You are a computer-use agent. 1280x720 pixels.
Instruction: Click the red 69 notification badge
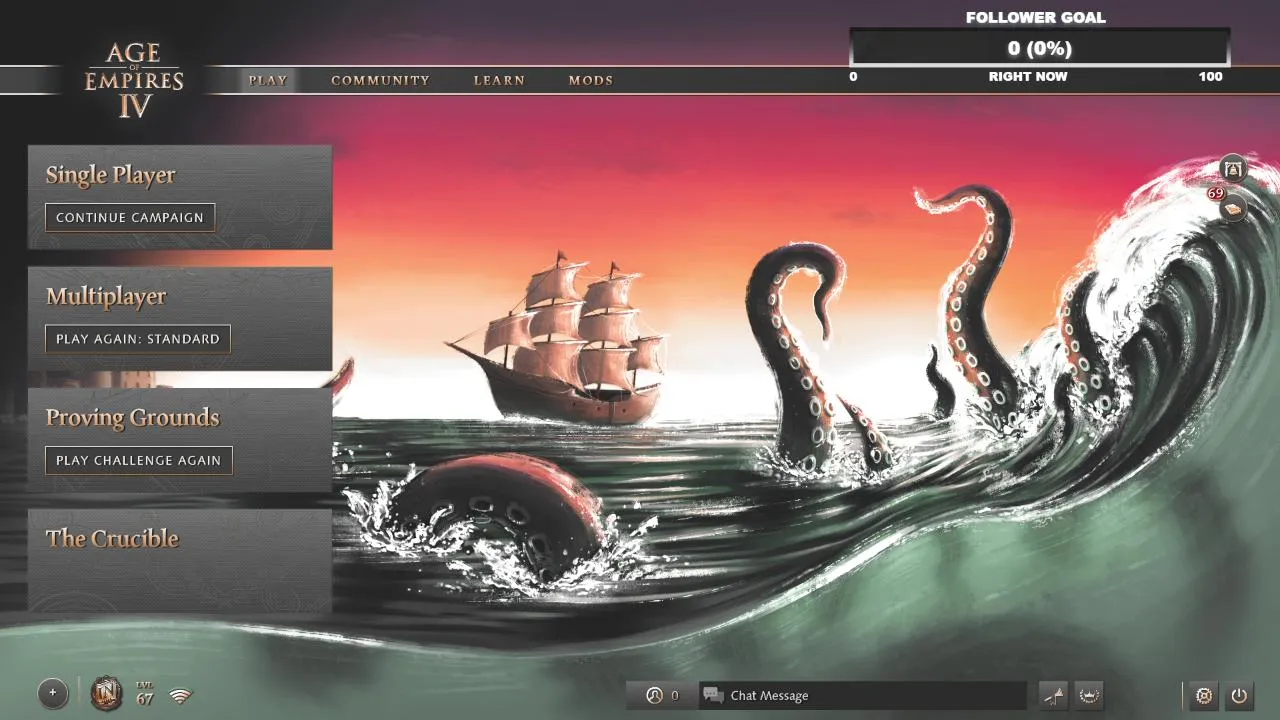(1215, 193)
